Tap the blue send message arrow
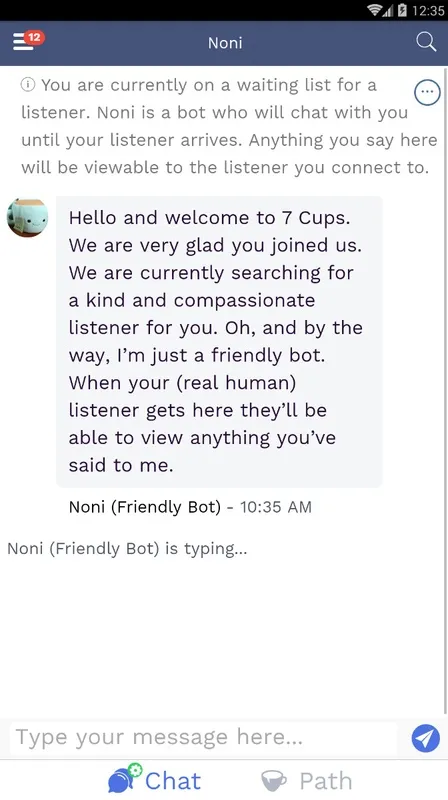Viewport: 448px width, 800px height. pos(426,738)
